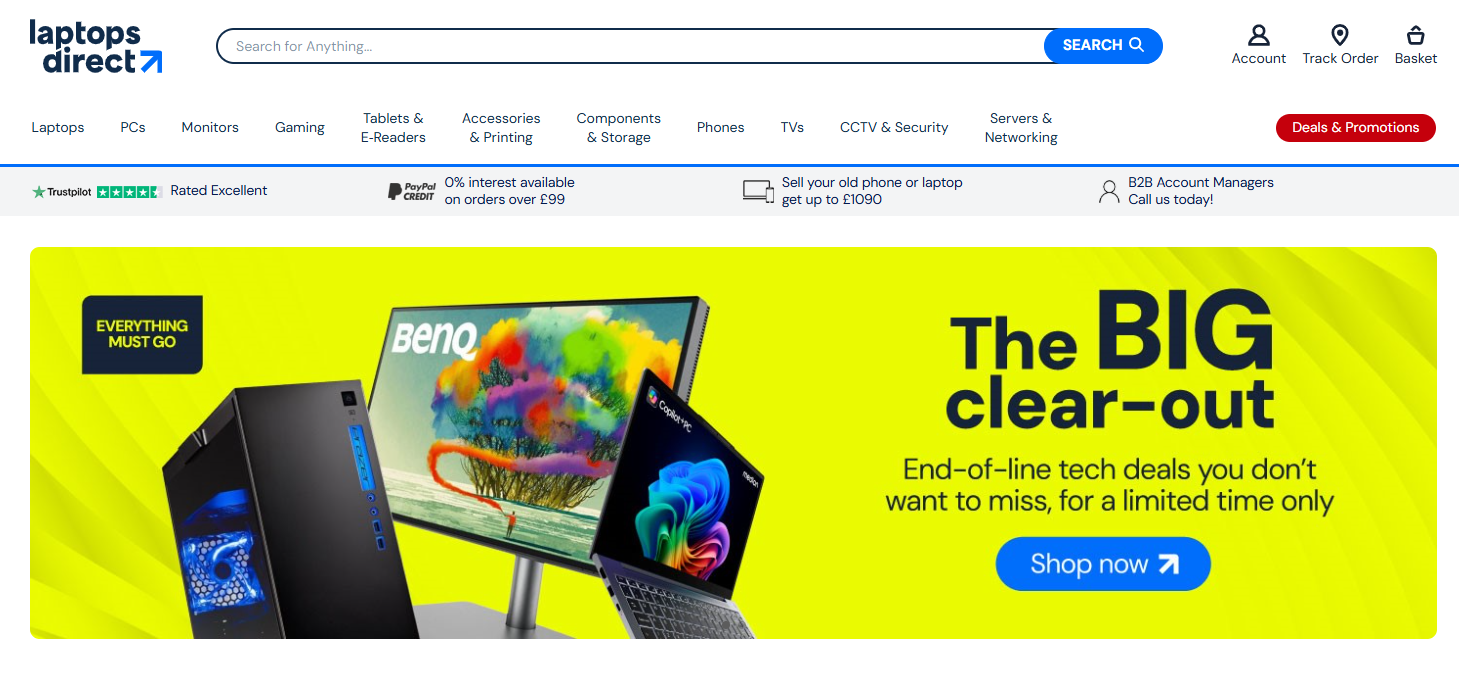
Task: Expand the Tablets & E-Readers menu
Action: coord(393,128)
